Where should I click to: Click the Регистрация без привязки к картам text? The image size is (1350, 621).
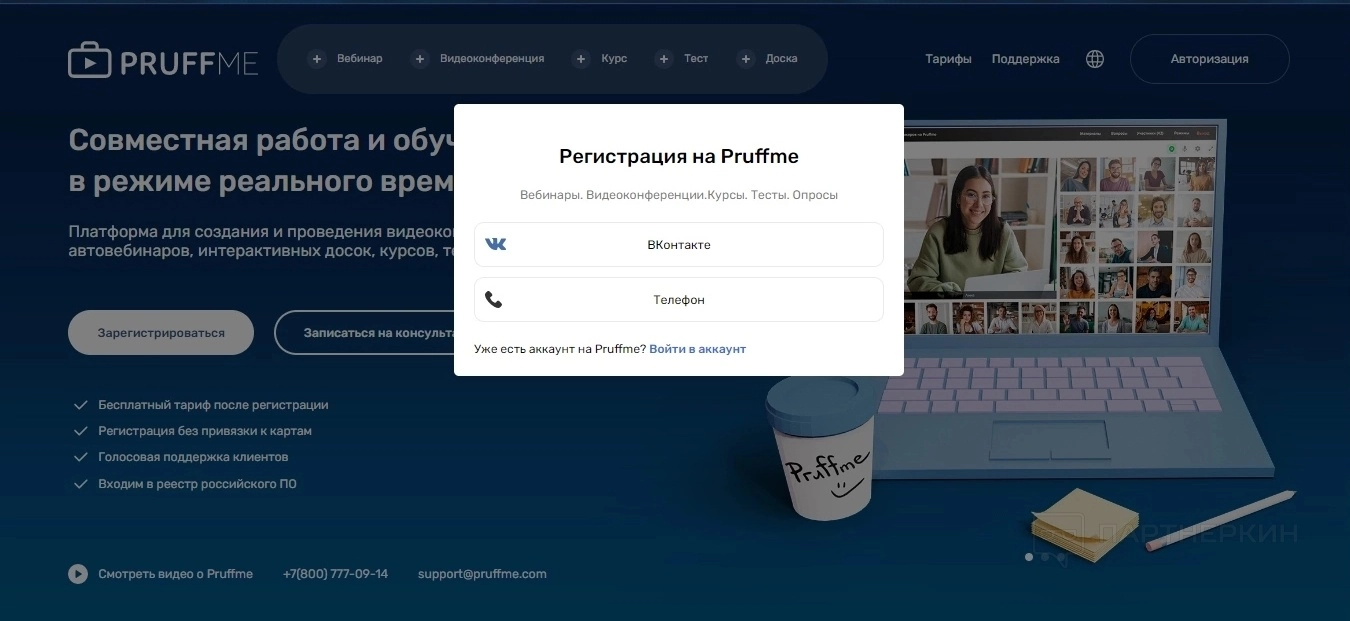[205, 431]
